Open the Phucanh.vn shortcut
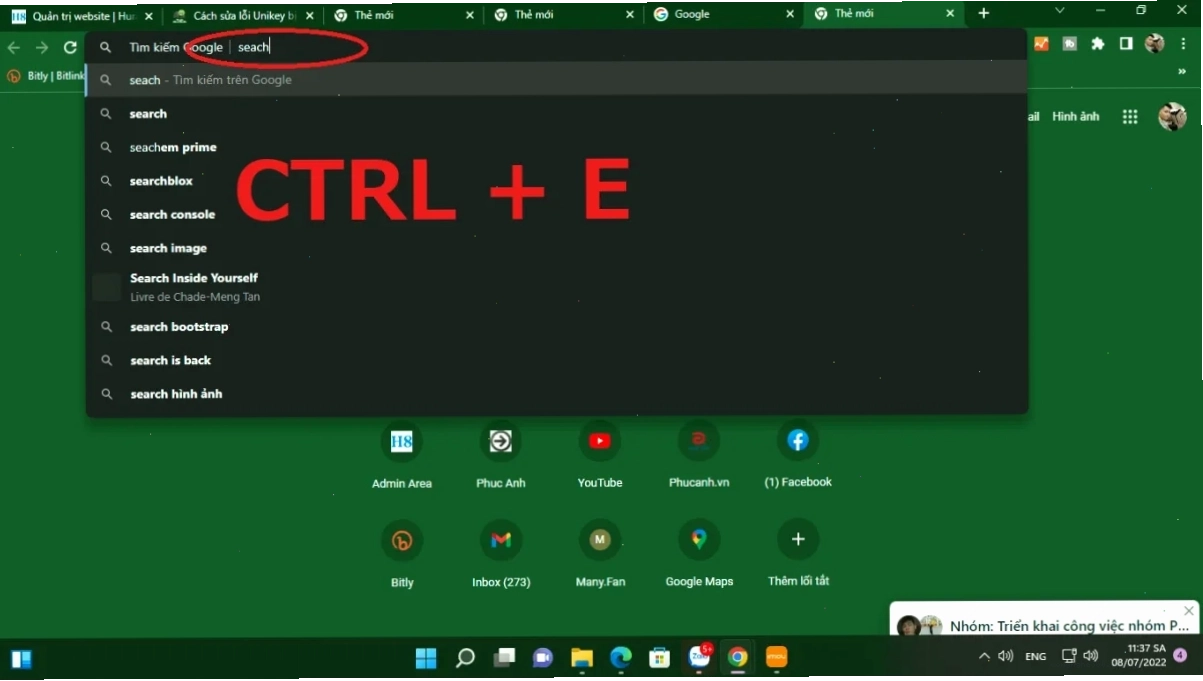This screenshot has width=1203, height=681. (x=699, y=457)
